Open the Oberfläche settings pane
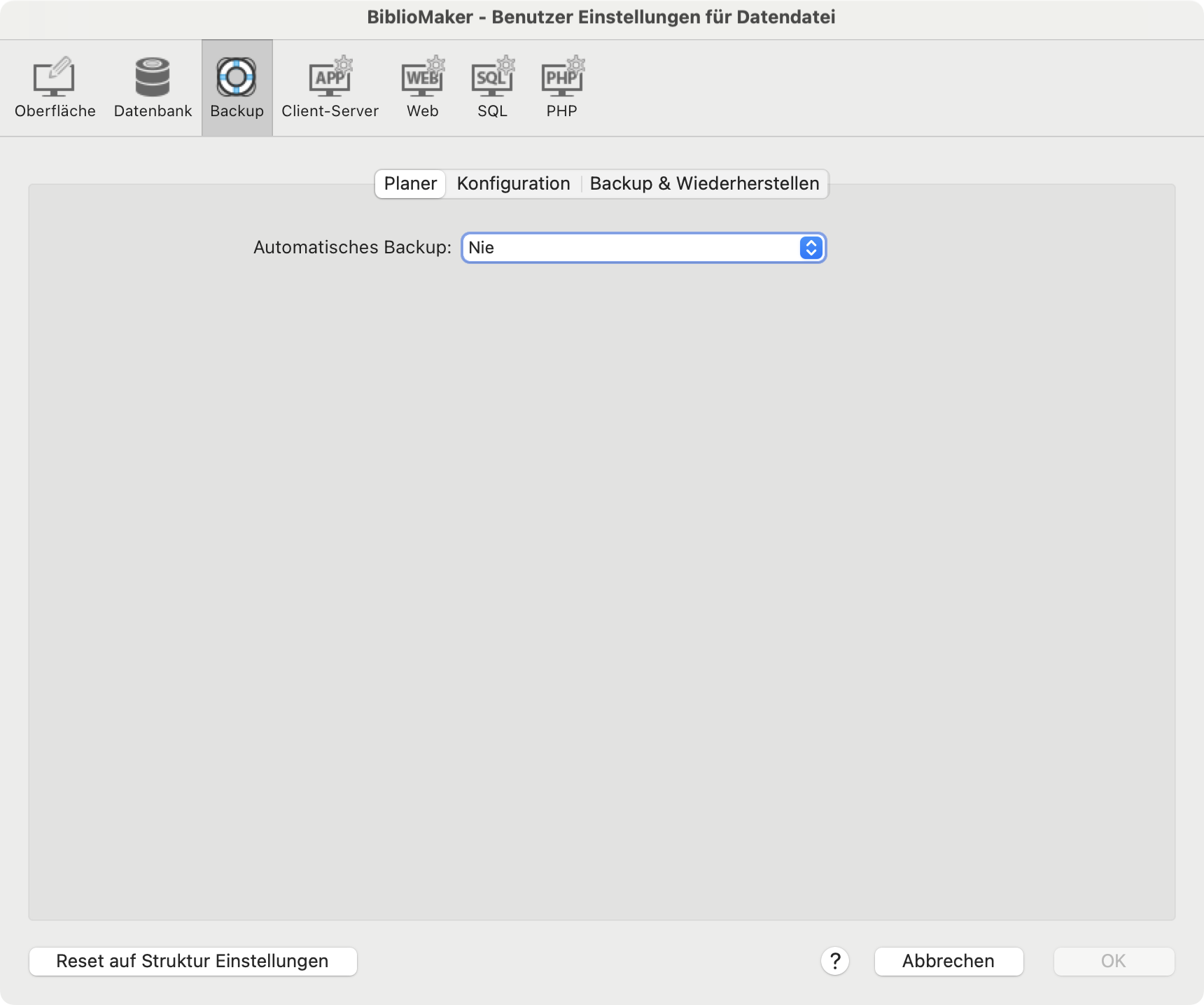Image resolution: width=1204 pixels, height=1005 pixels. click(55, 87)
